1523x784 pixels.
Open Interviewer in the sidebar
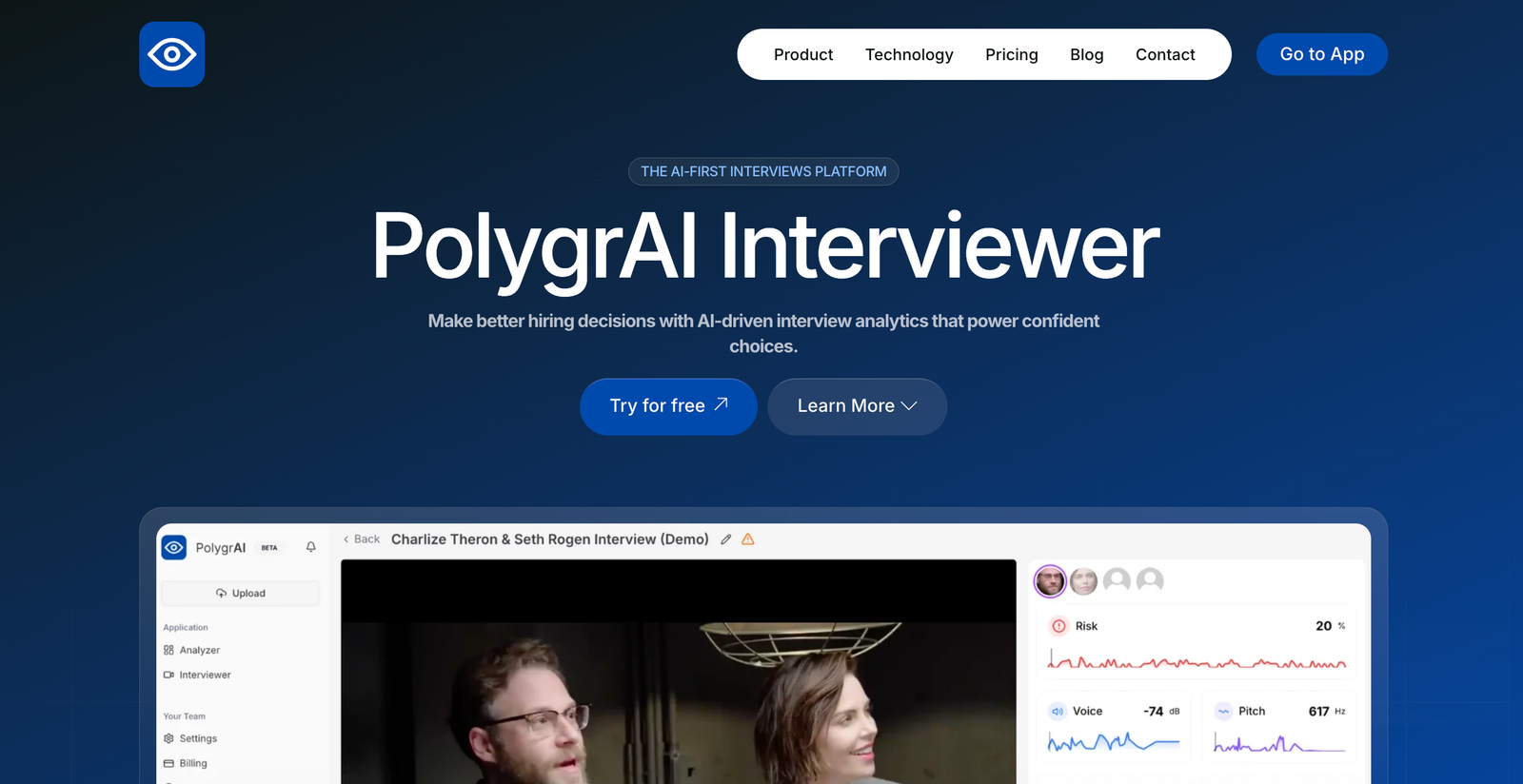205,675
